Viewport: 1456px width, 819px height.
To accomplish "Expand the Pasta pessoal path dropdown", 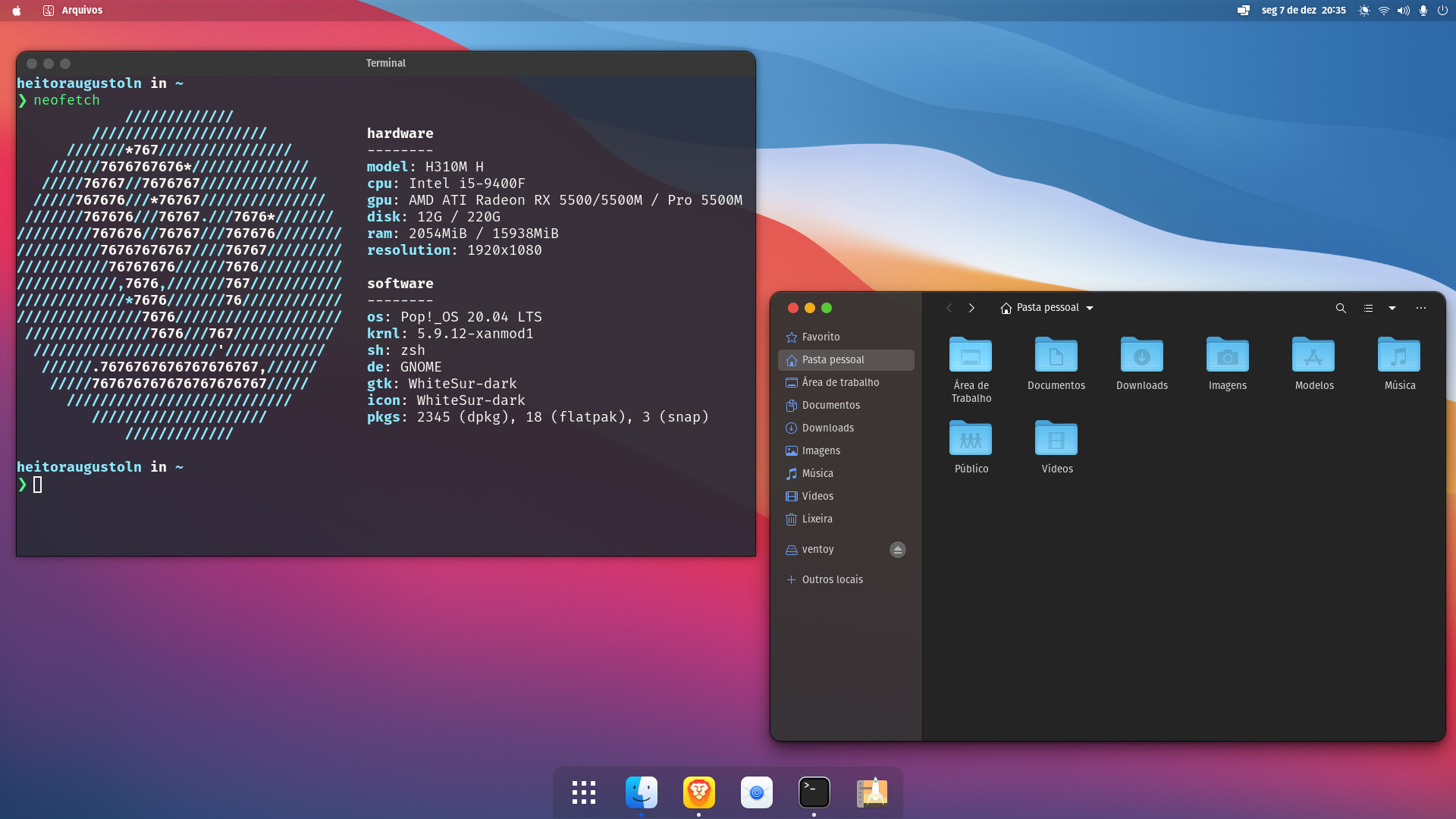I will [1090, 308].
